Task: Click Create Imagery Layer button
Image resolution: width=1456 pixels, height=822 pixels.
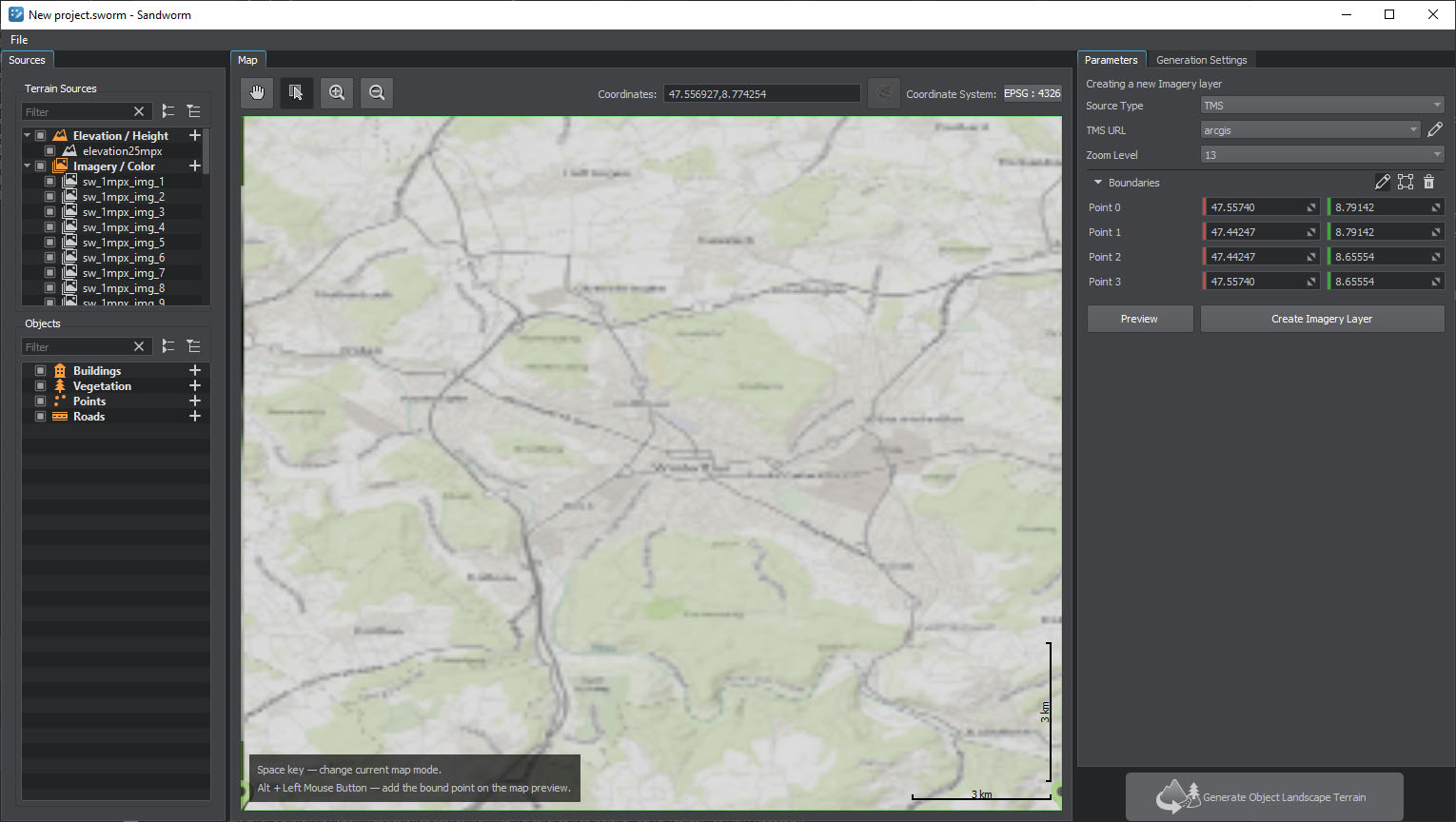Action: 1322,319
